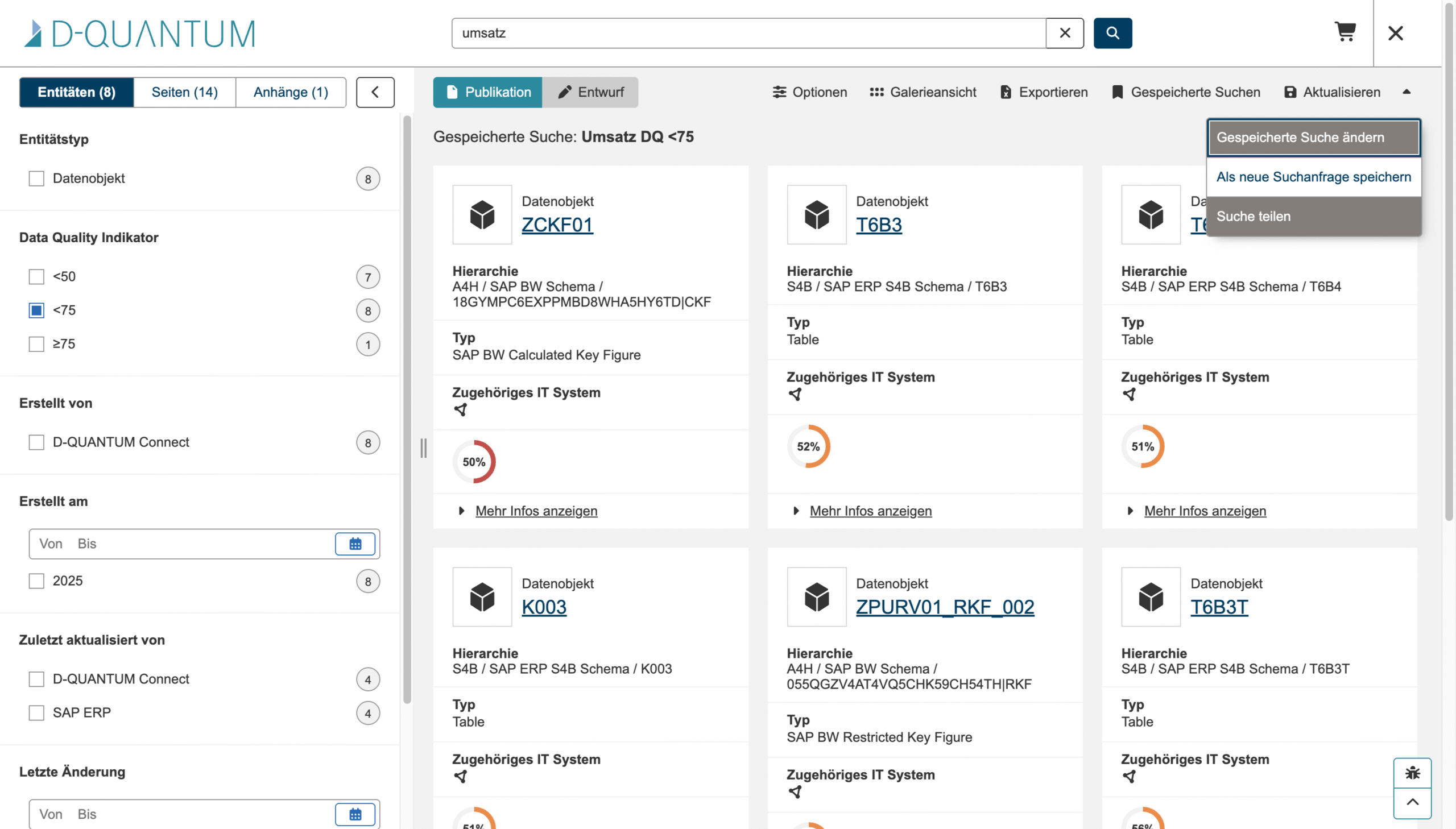Open the bug report icon
Screen dimensions: 1456x829
1412,773
